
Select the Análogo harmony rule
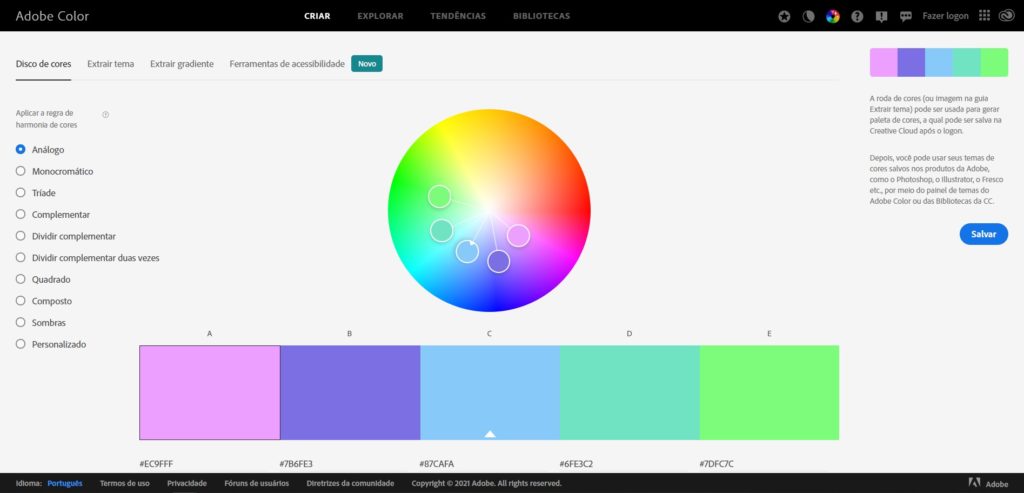coord(40,150)
